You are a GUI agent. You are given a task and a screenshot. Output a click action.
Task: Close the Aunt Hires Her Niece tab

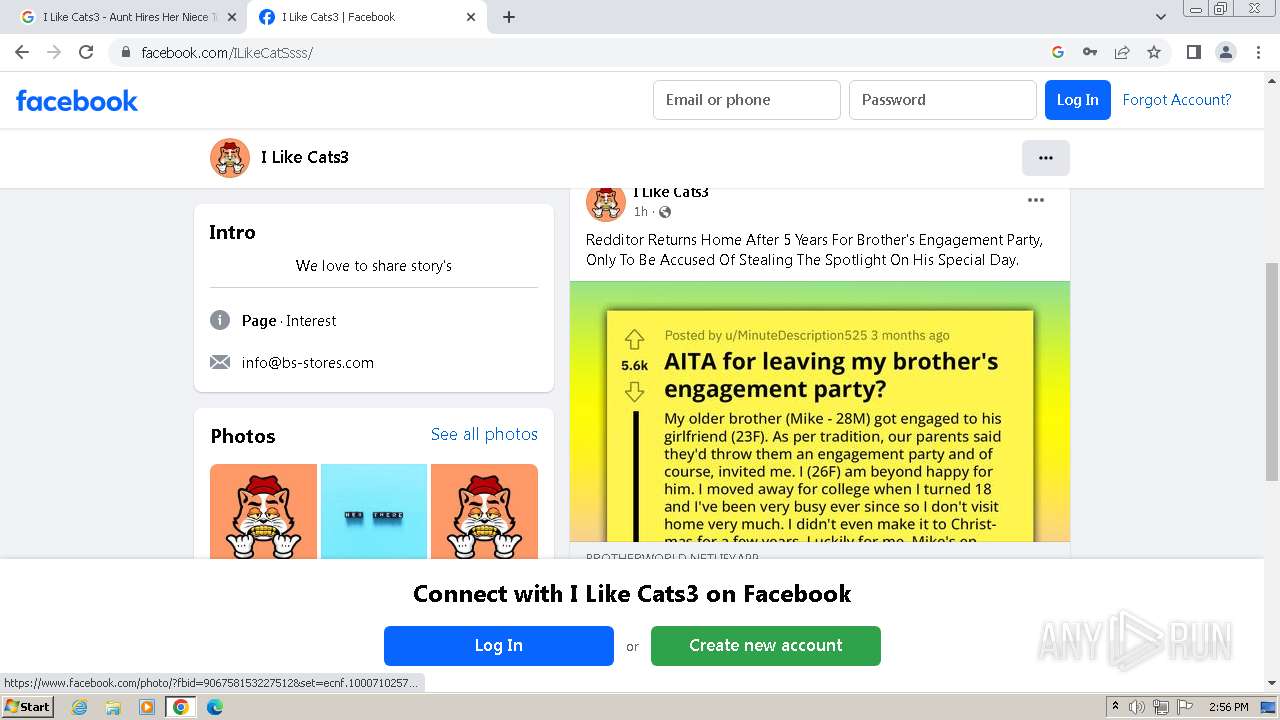click(232, 17)
